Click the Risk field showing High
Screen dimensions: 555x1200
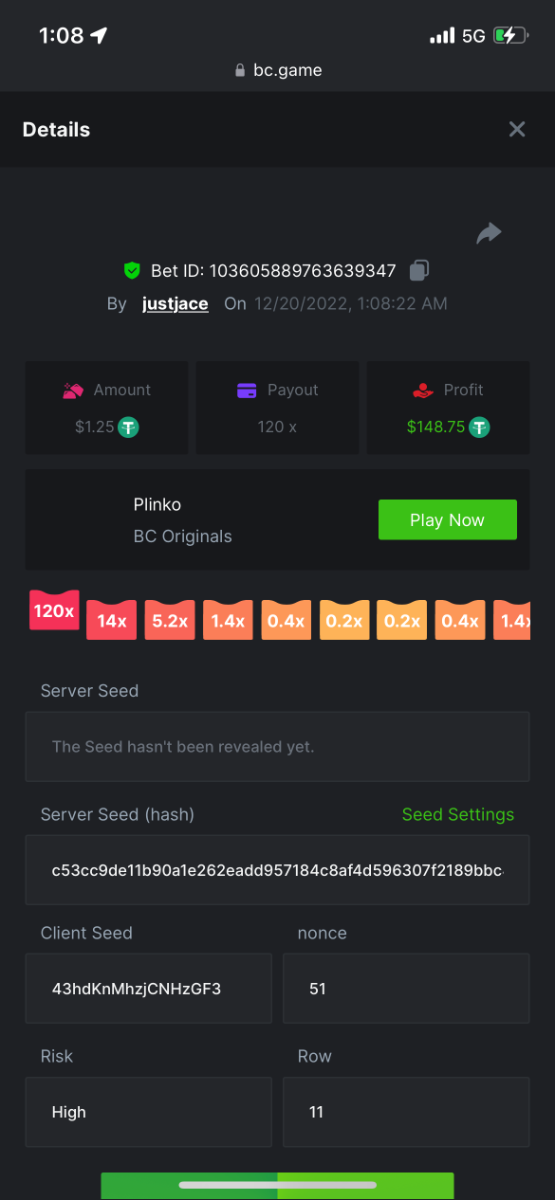click(x=148, y=1112)
